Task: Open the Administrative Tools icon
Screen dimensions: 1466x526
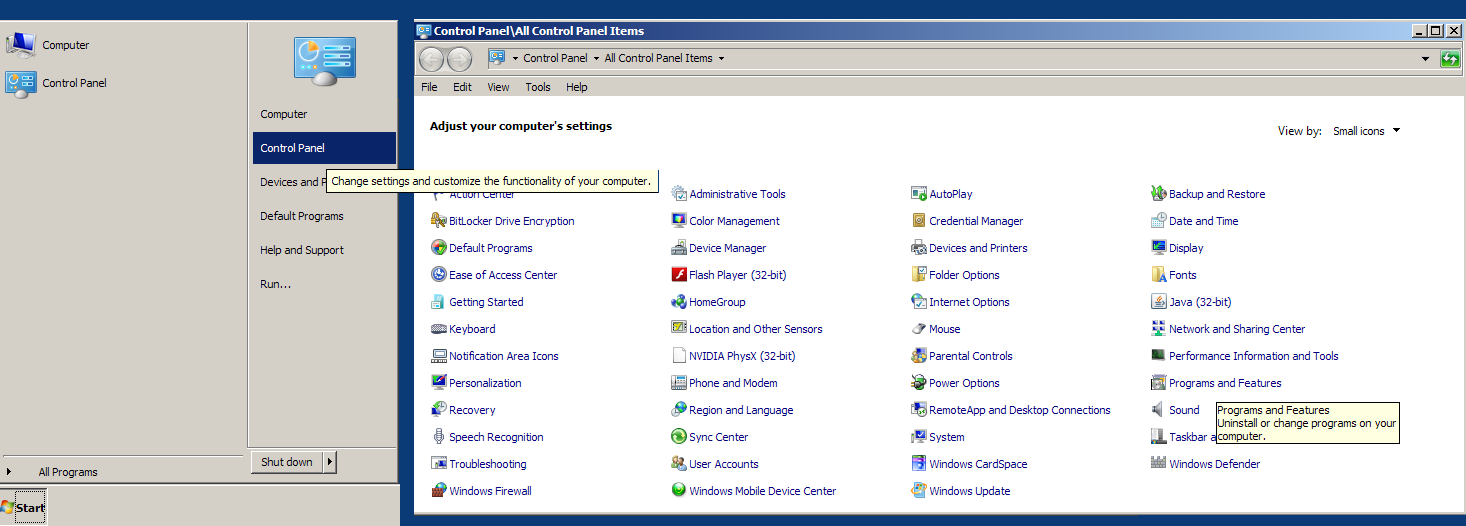Action: 679,194
